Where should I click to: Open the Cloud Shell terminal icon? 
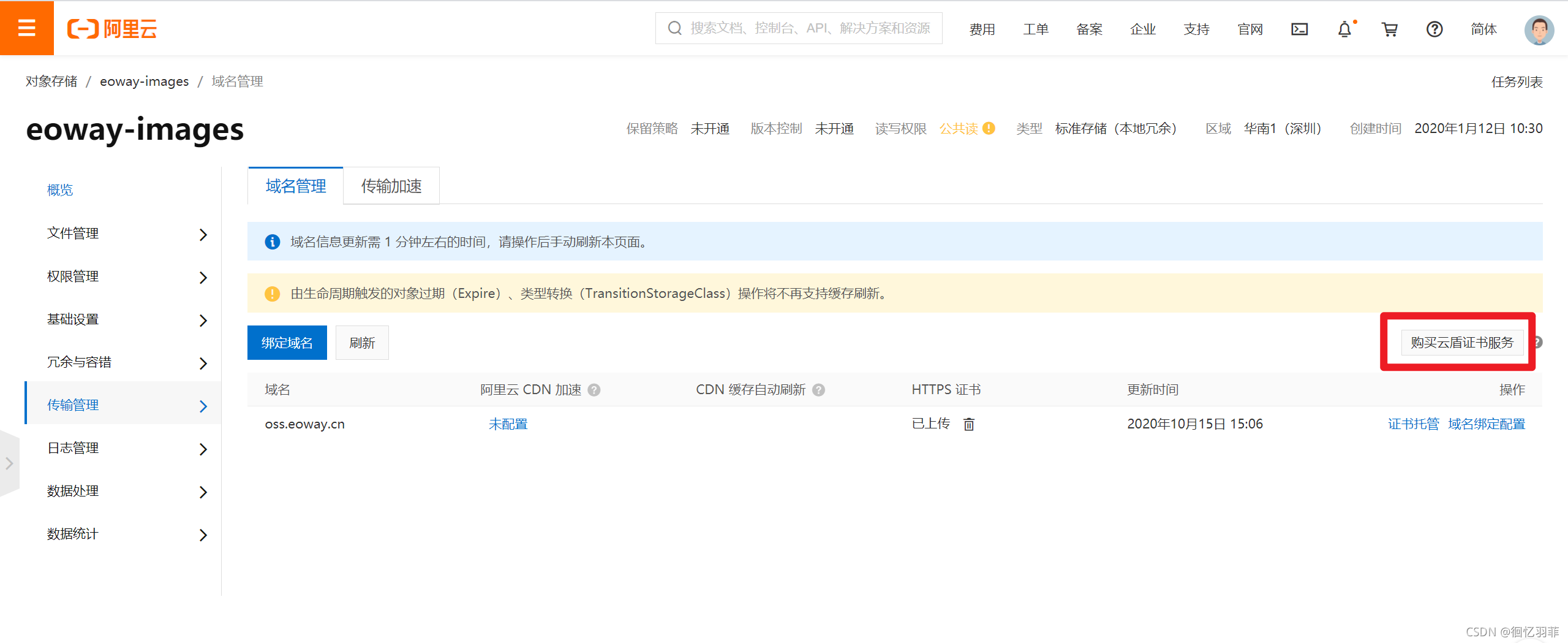(x=1299, y=29)
